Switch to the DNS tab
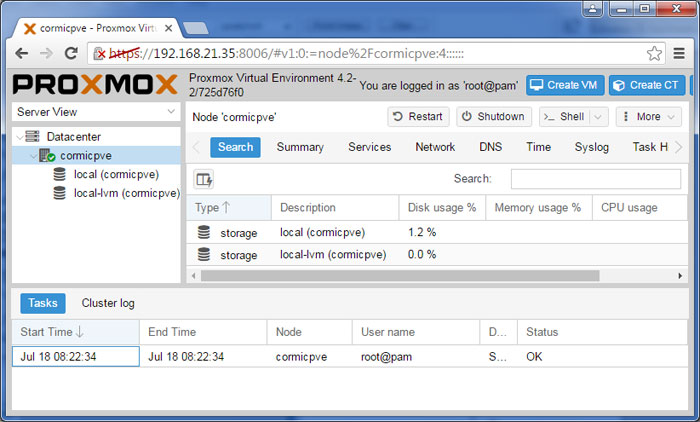This screenshot has height=422, width=700. pos(491,147)
